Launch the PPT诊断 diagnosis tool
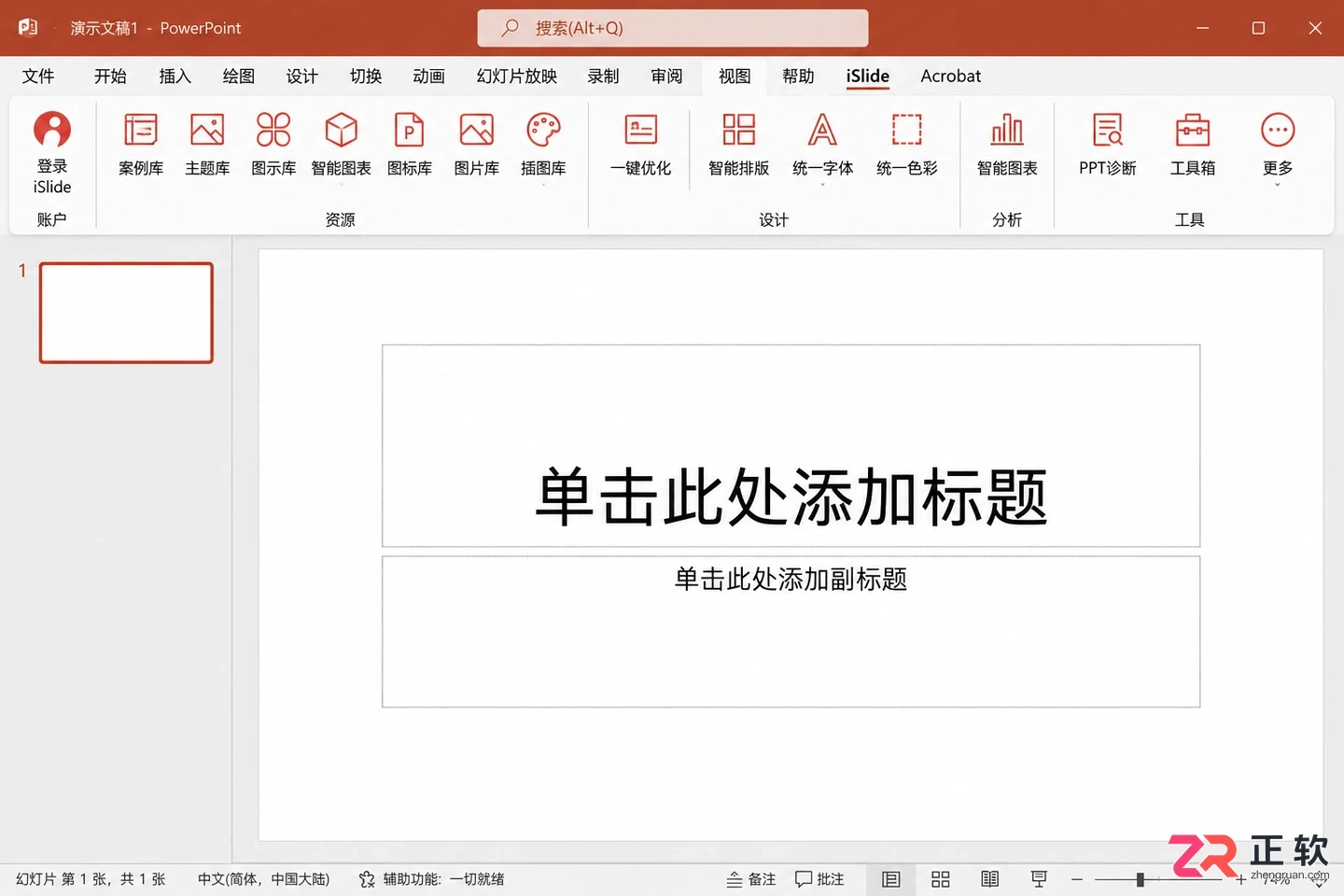1344x896 pixels. [x=1108, y=145]
